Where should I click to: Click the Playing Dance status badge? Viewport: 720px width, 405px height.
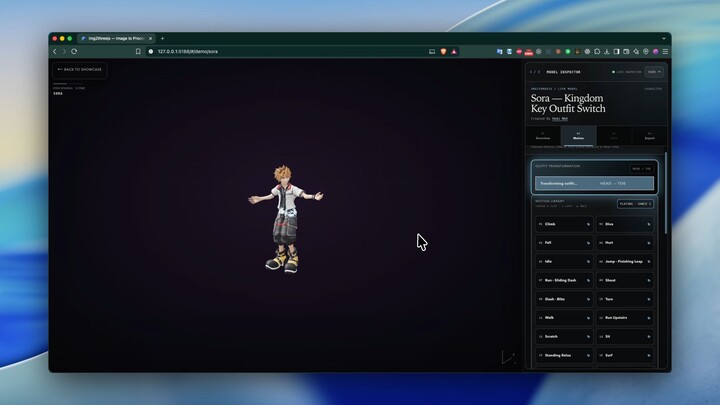[635, 204]
